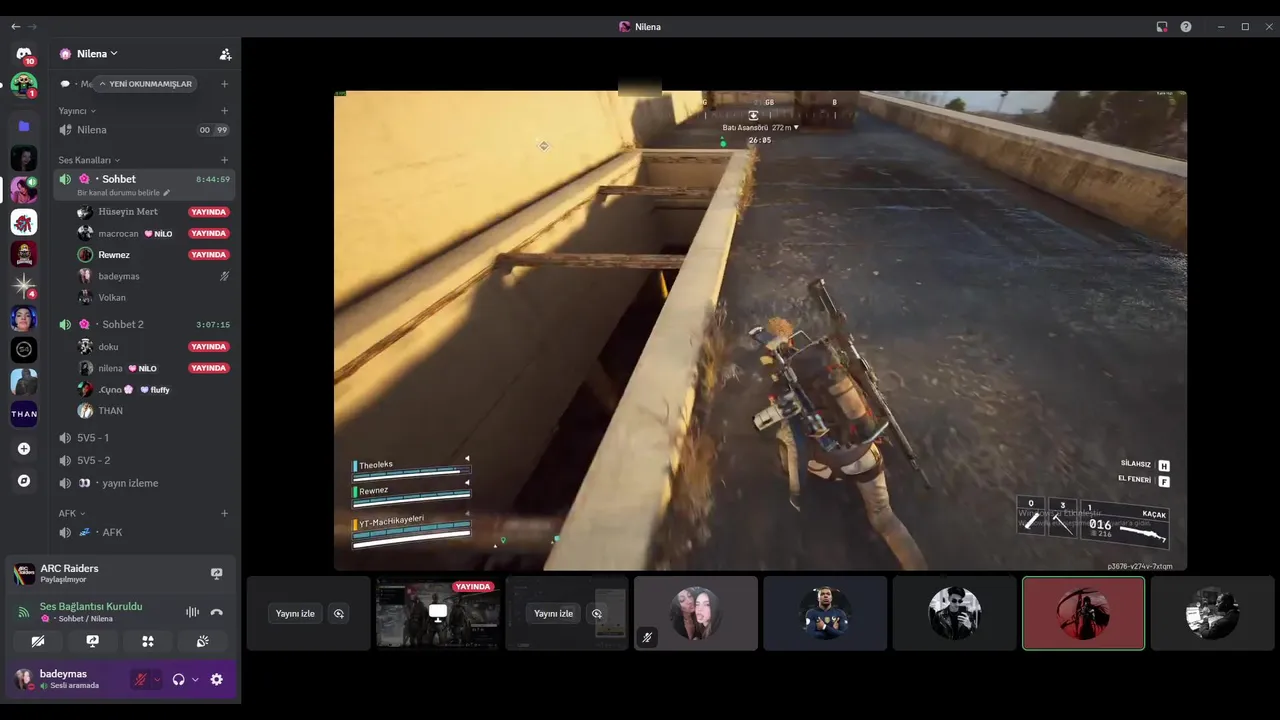Toggle the camera on or off
1280x720 pixels.
(x=38, y=641)
